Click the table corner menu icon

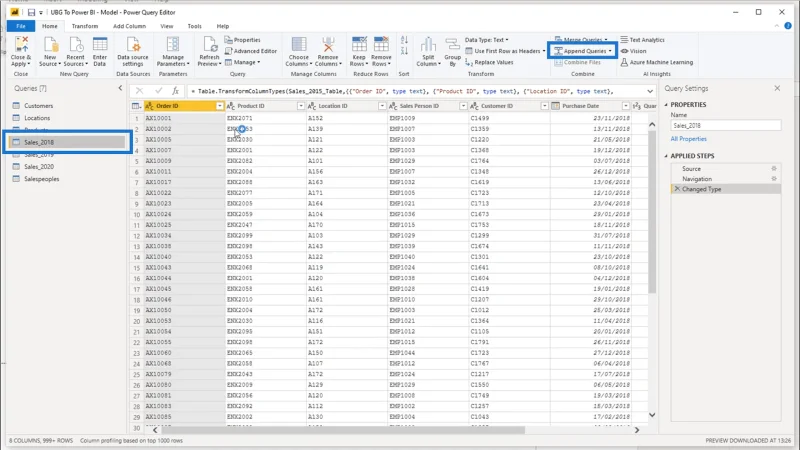coord(136,106)
